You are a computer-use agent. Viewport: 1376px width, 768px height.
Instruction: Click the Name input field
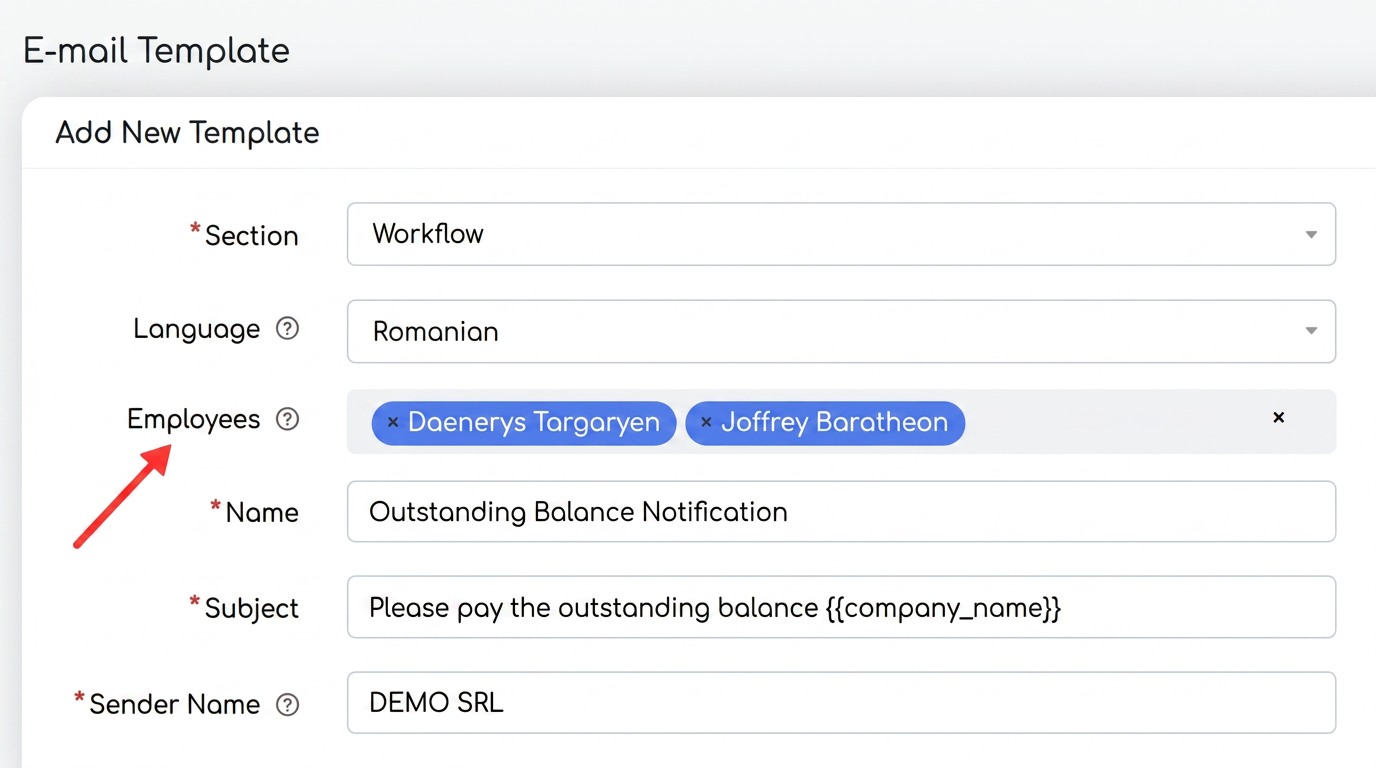(x=841, y=512)
